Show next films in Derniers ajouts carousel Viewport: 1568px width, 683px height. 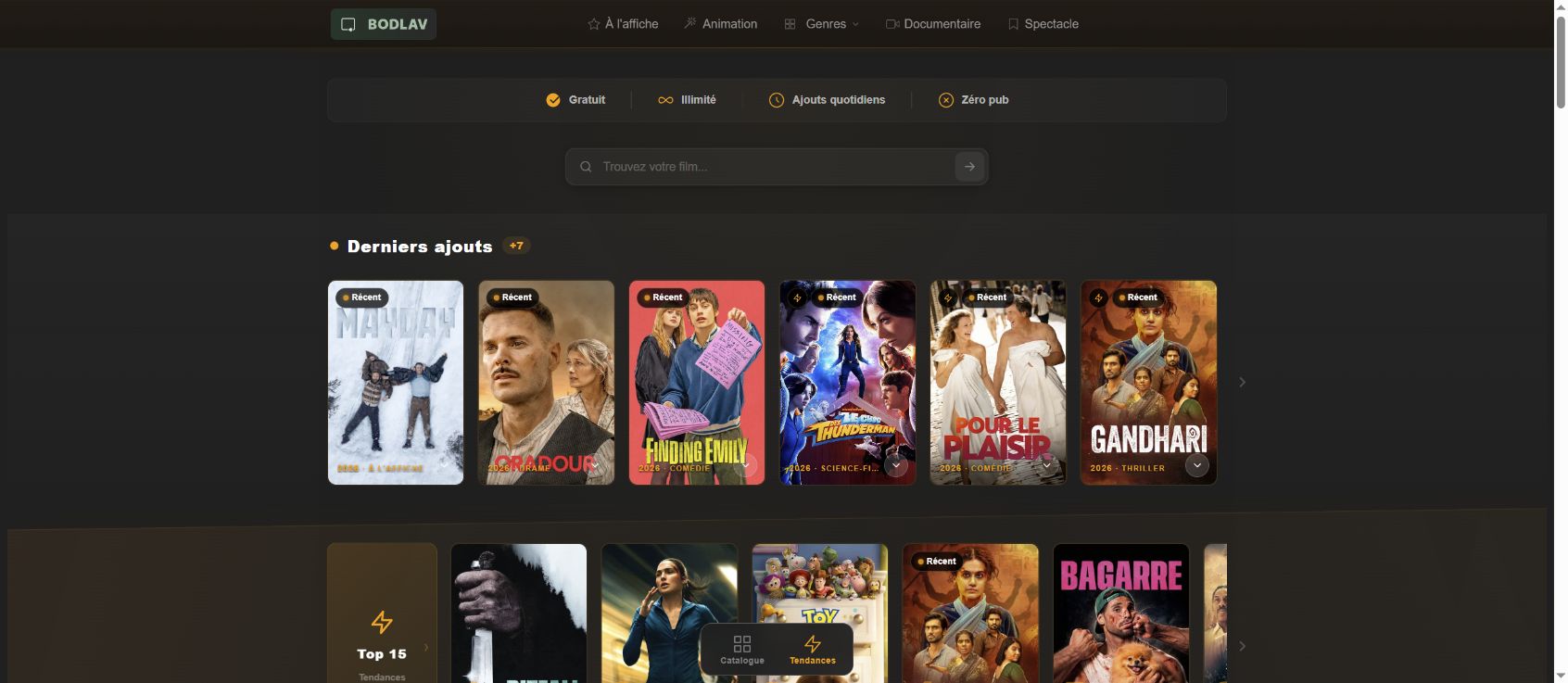pyautogui.click(x=1243, y=383)
